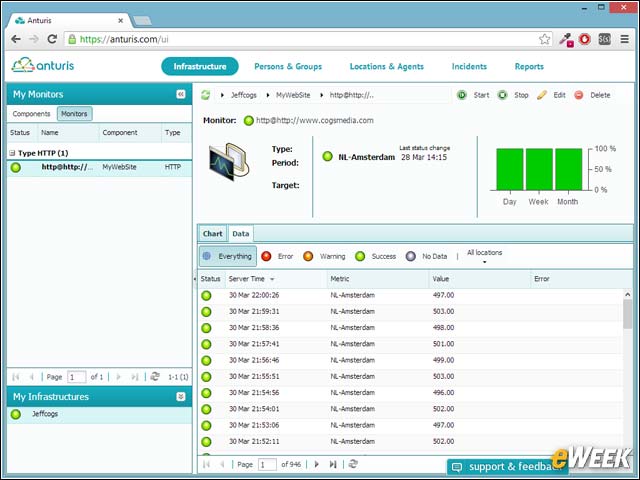Switch to the Monitors tab
Image resolution: width=640 pixels, height=480 pixels.
point(74,114)
